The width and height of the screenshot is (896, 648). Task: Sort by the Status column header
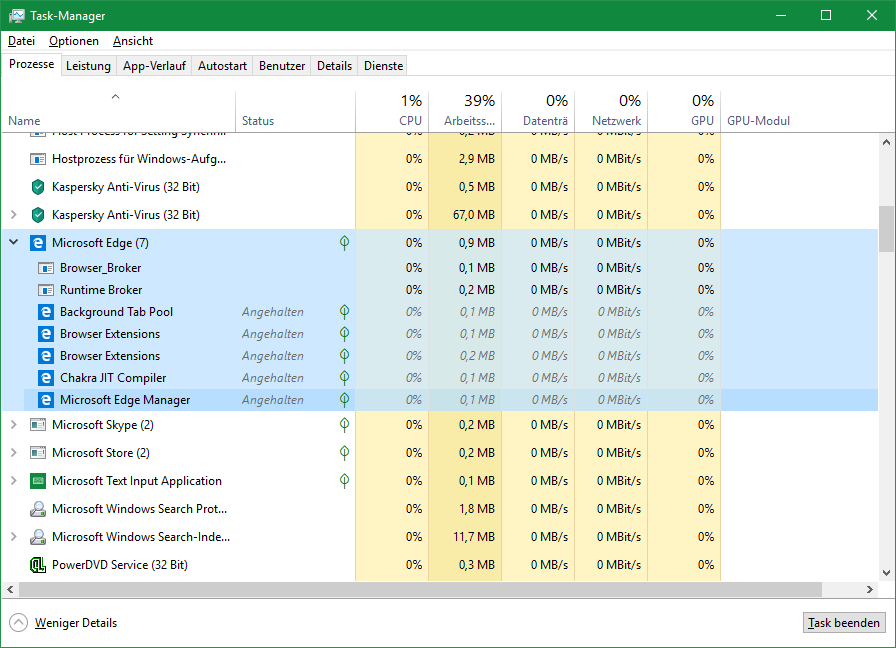coord(295,111)
